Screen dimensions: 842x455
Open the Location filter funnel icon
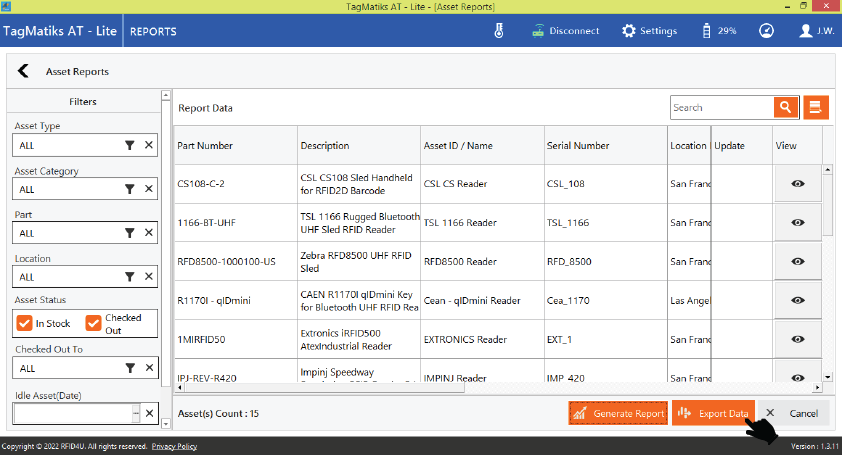point(129,277)
